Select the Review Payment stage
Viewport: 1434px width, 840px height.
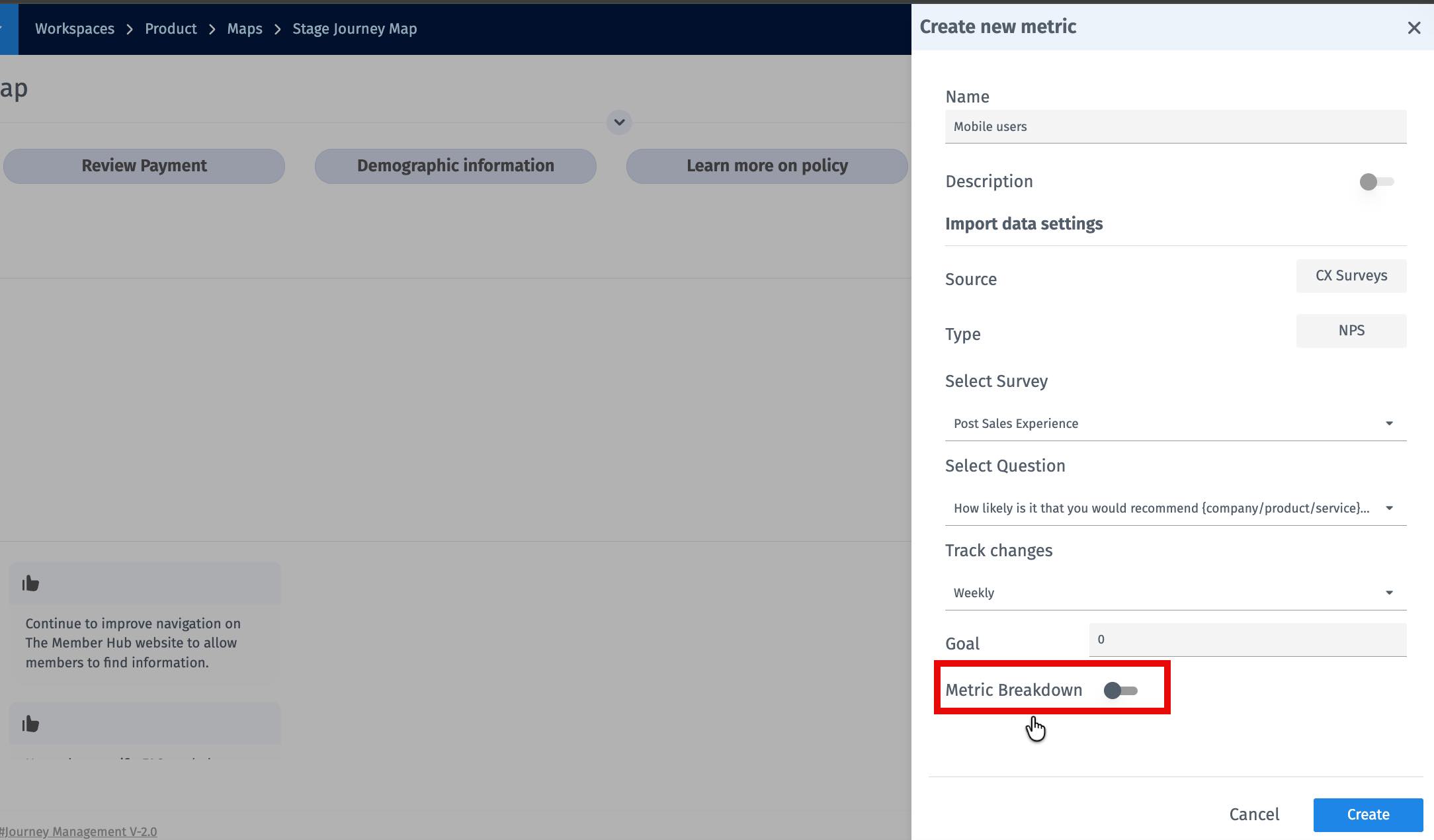coord(144,165)
